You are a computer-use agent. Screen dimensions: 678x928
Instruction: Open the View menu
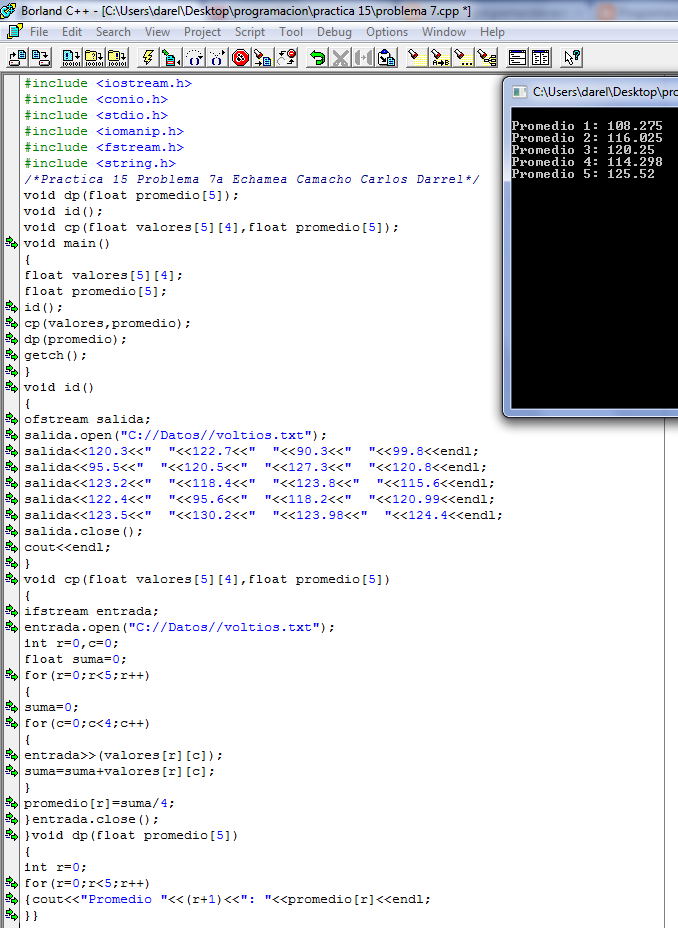(157, 32)
